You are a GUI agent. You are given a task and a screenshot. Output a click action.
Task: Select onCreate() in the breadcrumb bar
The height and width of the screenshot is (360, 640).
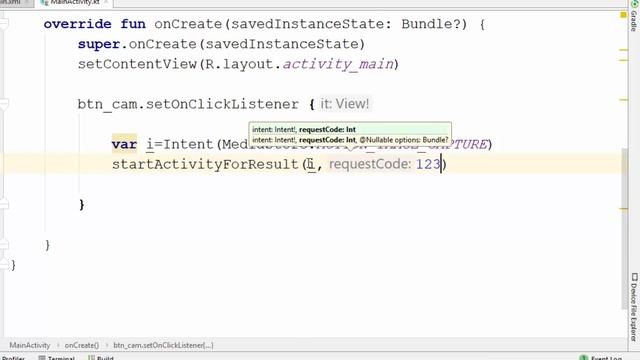[x=82, y=345]
